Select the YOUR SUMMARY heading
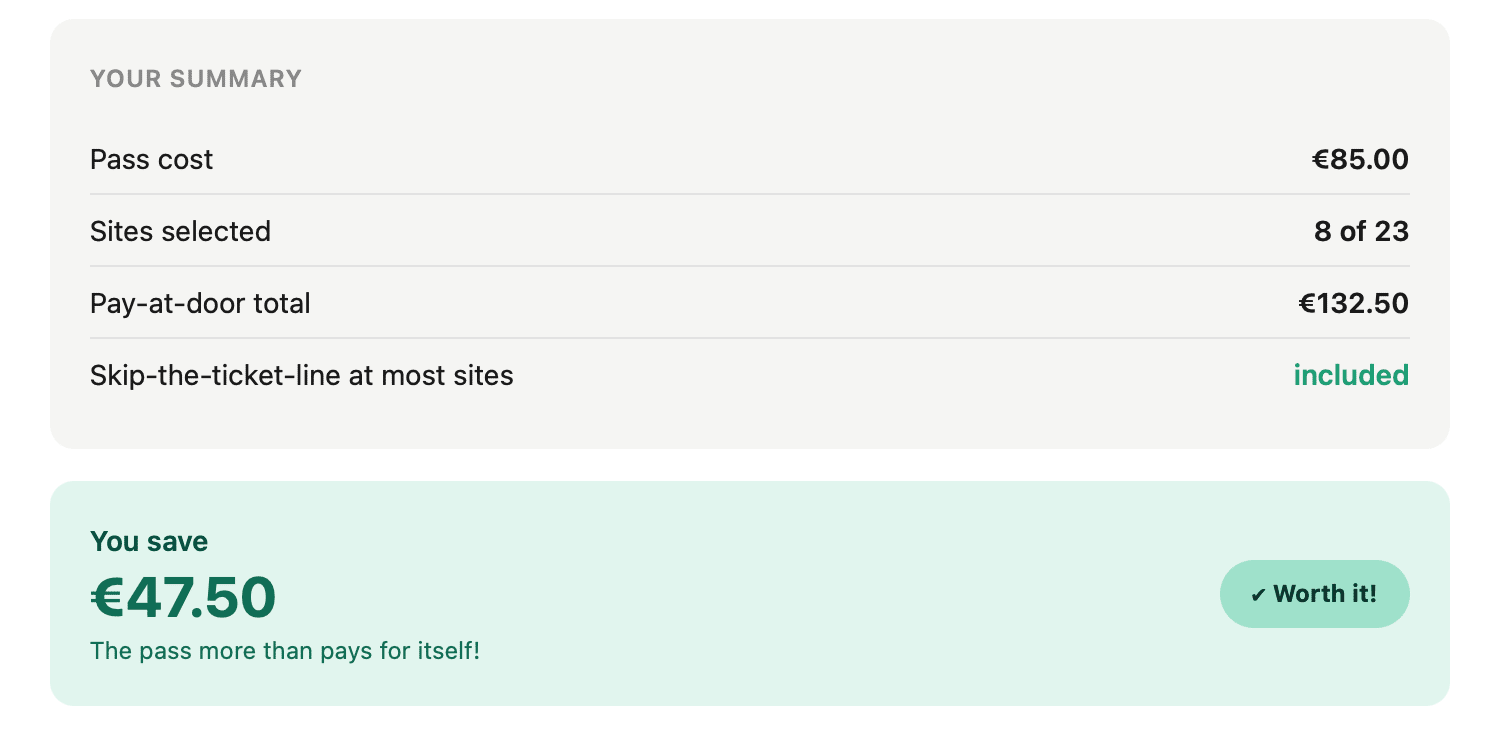This screenshot has width=1508, height=730. click(x=196, y=79)
